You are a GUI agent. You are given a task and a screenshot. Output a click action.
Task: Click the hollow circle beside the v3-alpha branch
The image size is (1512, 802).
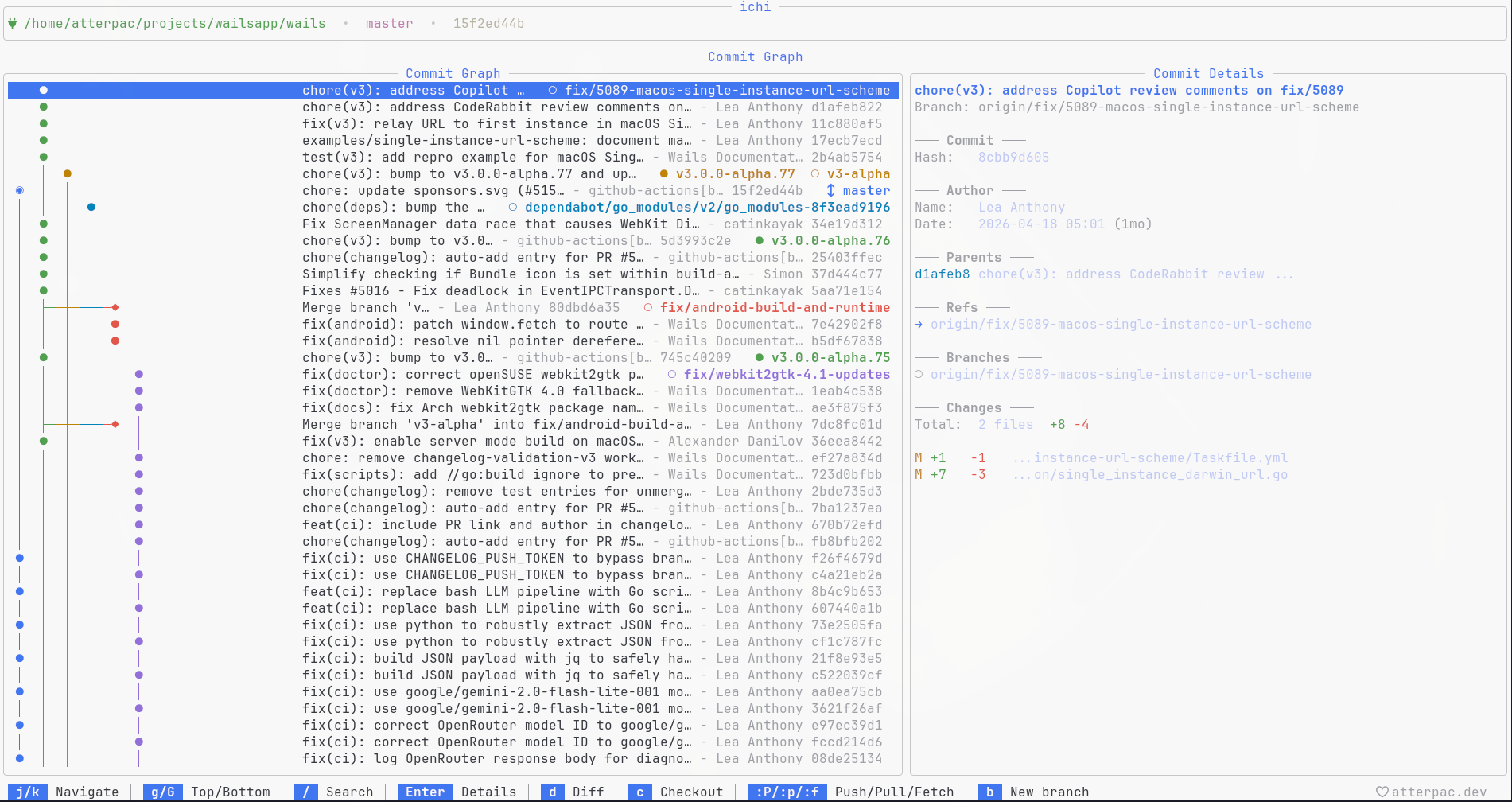[x=814, y=174]
